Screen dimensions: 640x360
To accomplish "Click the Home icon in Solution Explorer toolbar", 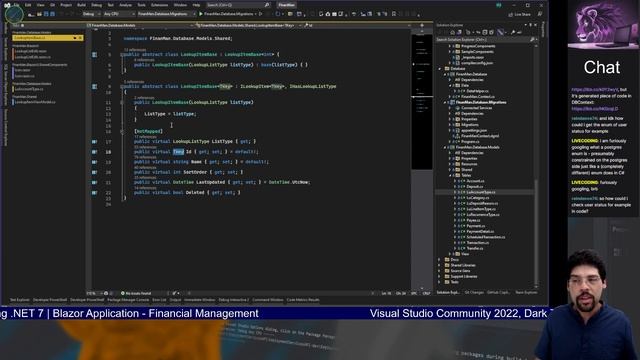I will click(452, 32).
